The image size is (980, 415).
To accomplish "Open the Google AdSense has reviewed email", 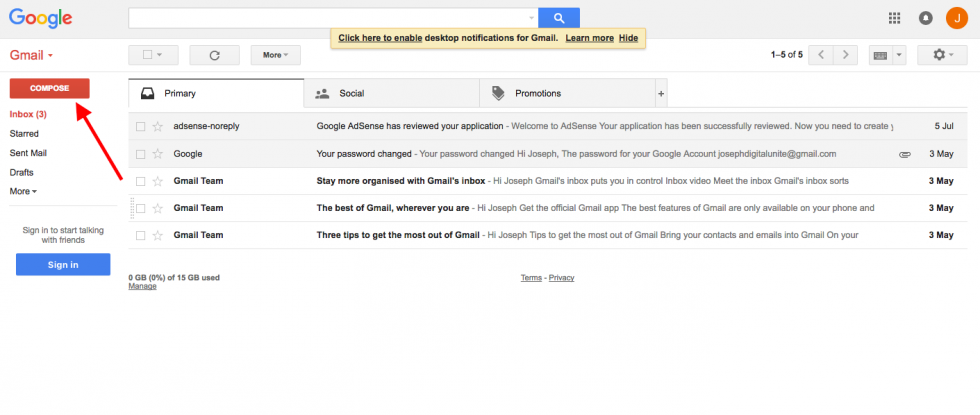I will coord(548,126).
